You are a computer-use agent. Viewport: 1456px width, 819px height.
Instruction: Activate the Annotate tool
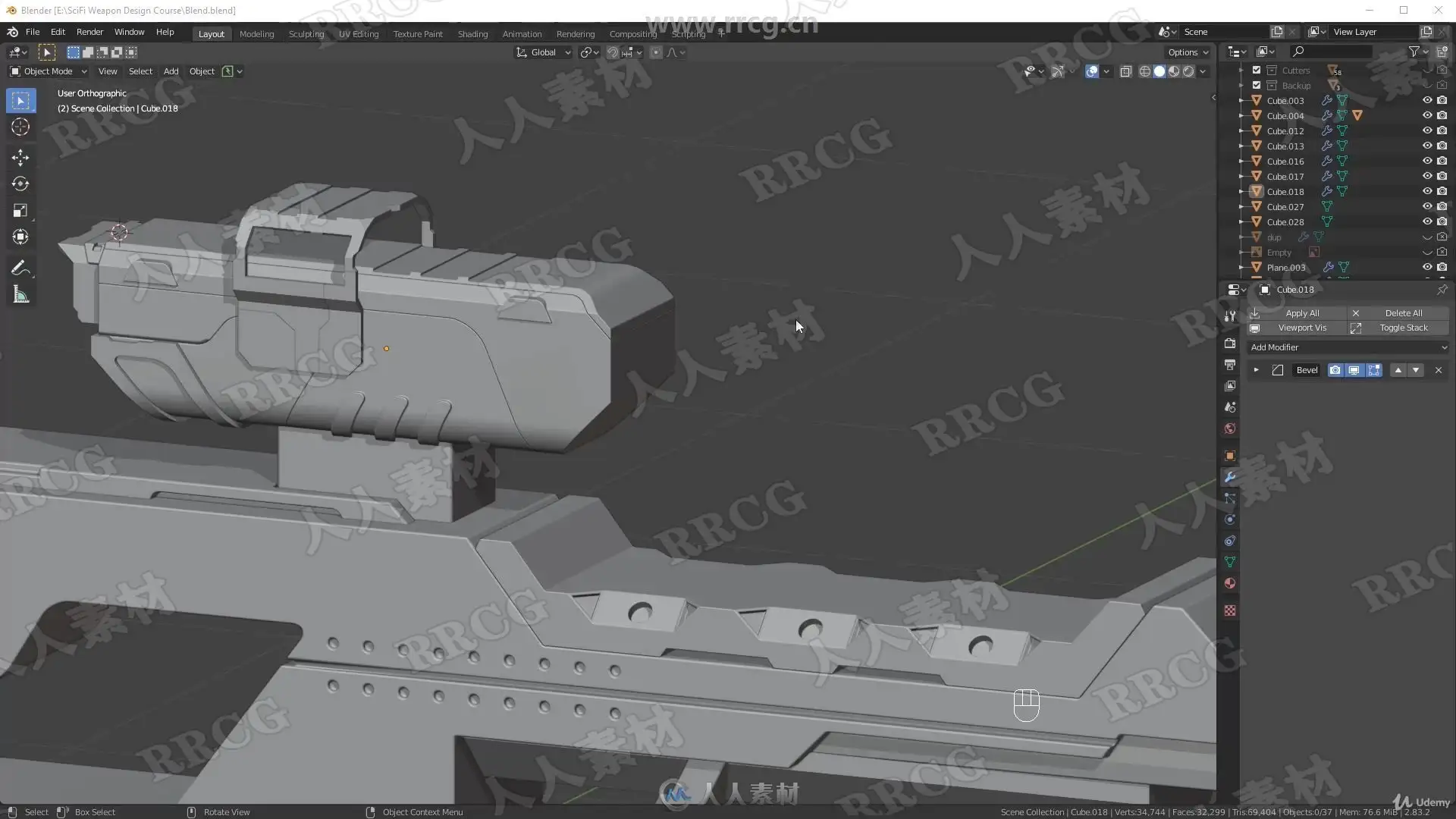click(x=20, y=268)
